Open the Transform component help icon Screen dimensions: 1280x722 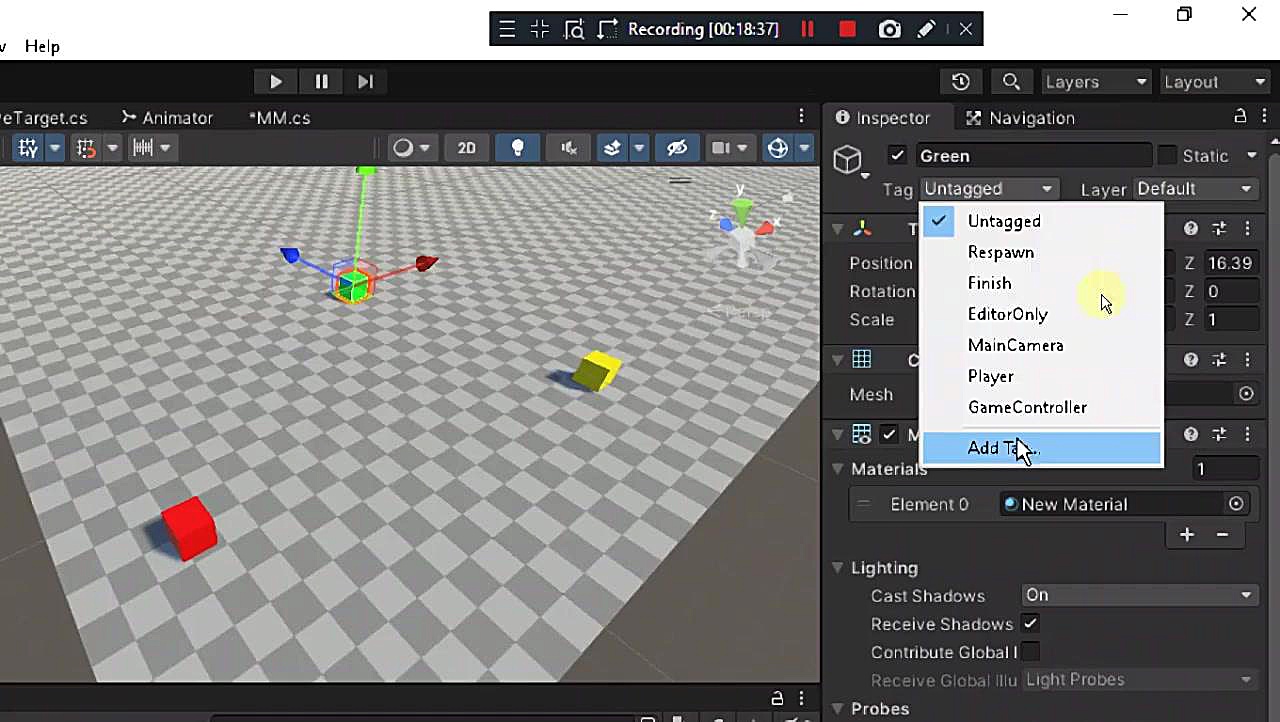(x=1191, y=229)
